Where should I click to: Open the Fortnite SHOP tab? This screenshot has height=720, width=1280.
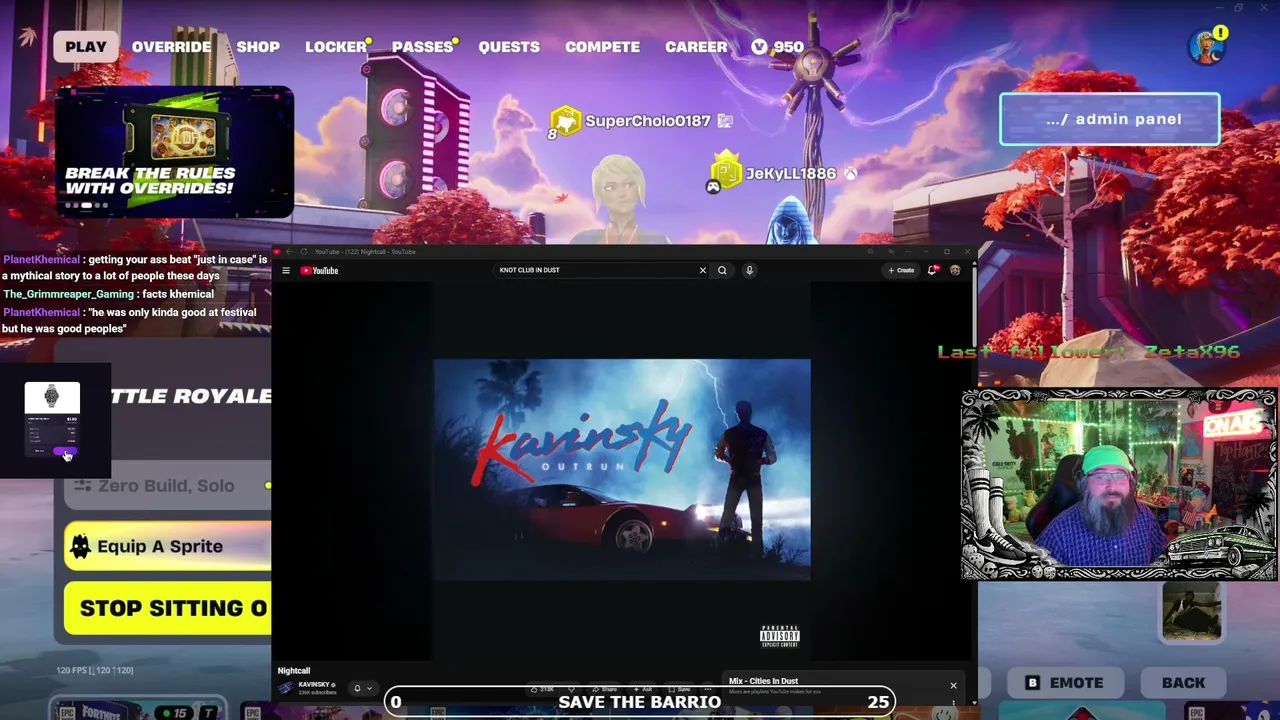[x=258, y=46]
